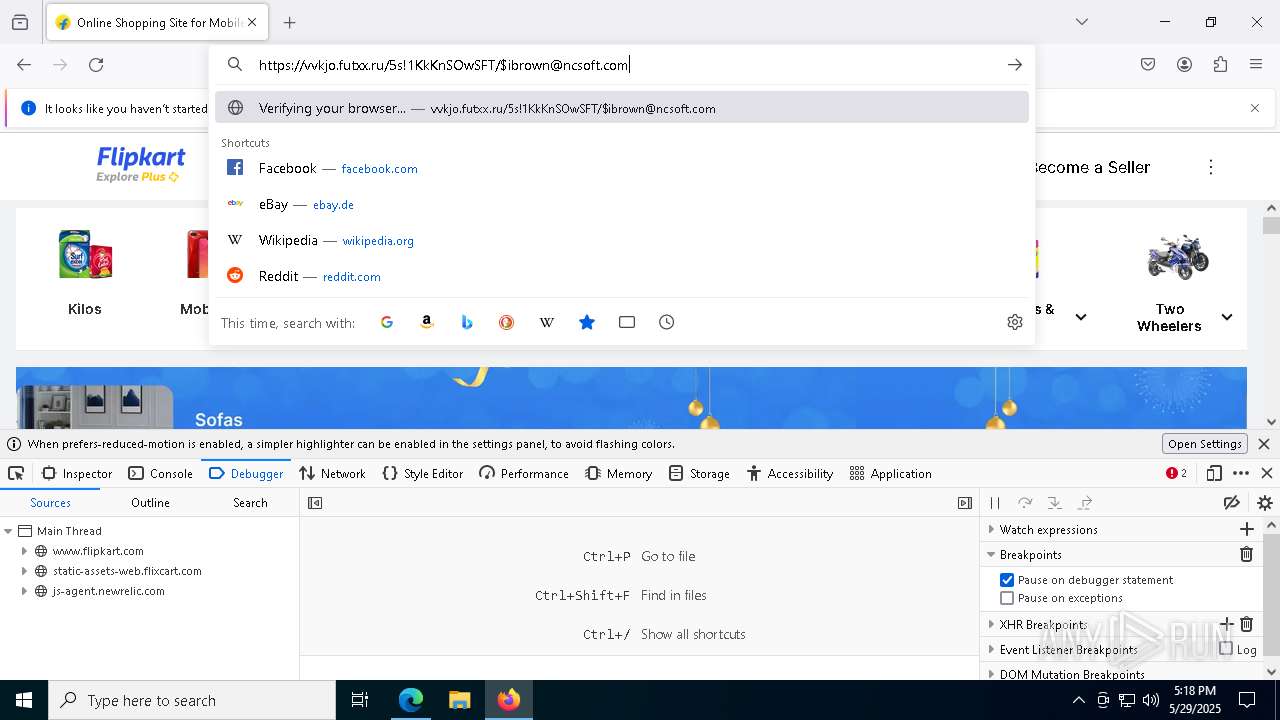Search this time with Google icon

[387, 322]
